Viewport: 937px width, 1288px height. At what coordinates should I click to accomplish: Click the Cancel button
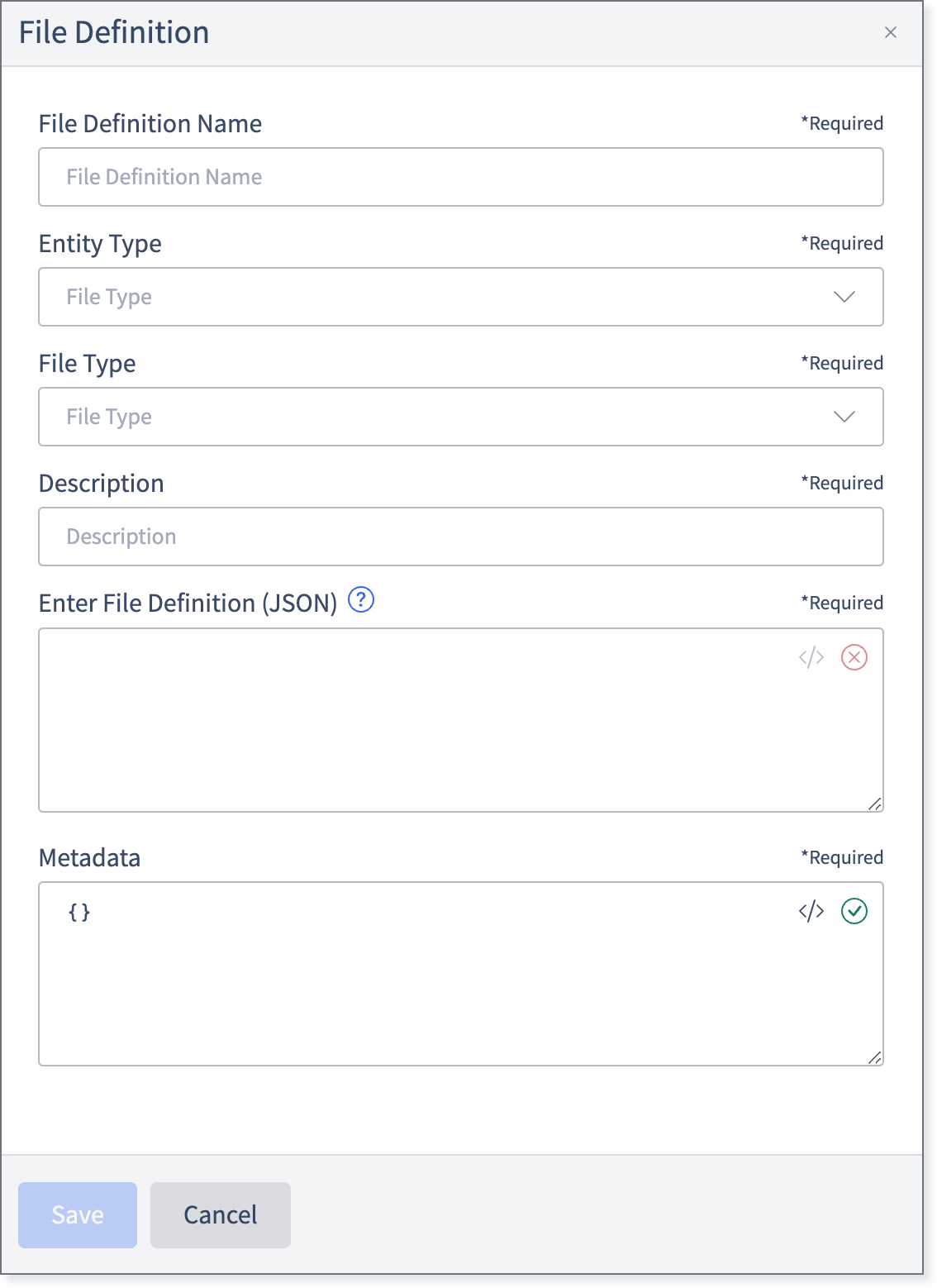click(221, 1215)
